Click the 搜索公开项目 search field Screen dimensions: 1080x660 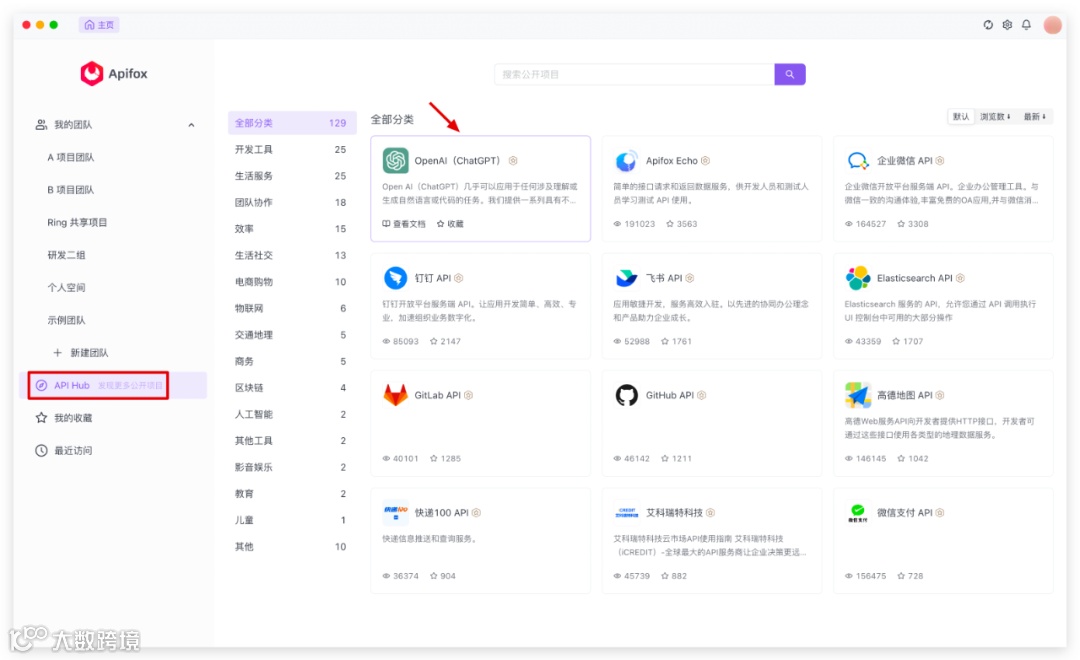(634, 74)
